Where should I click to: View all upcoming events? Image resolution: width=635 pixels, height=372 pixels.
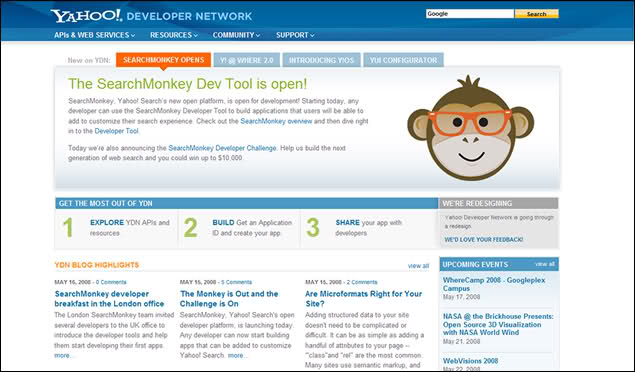coord(545,264)
